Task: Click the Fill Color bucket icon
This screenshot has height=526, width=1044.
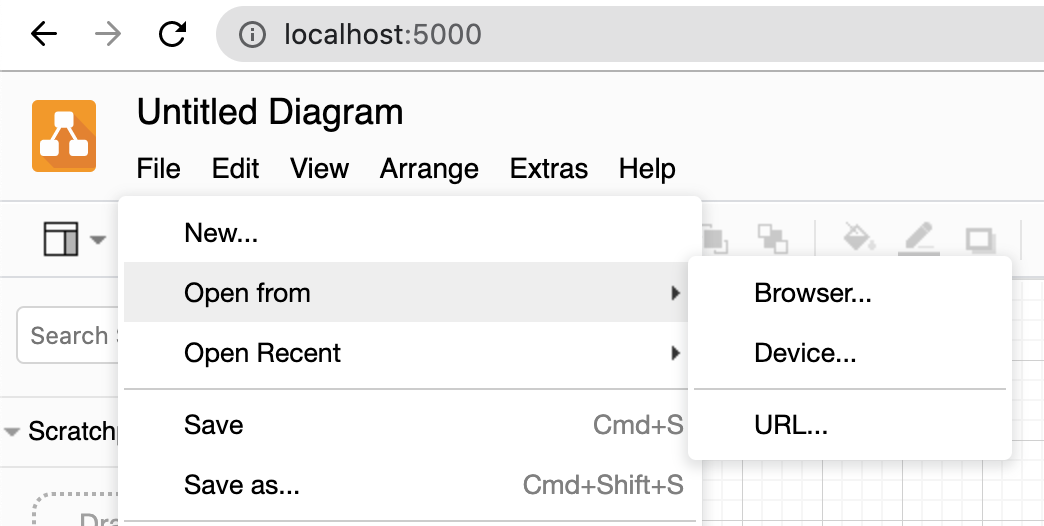Action: click(859, 238)
